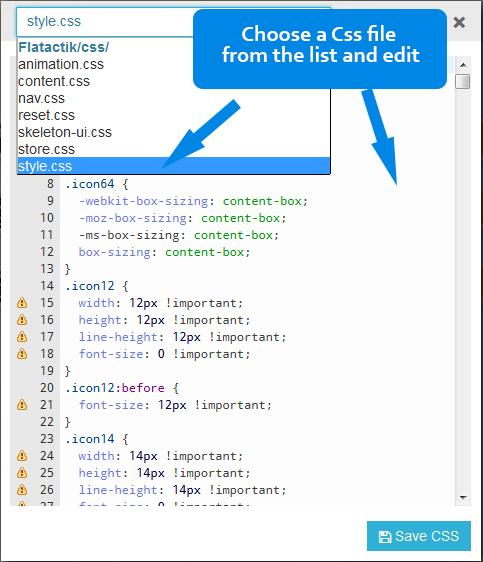Click the Save CSS button

pyautogui.click(x=419, y=536)
